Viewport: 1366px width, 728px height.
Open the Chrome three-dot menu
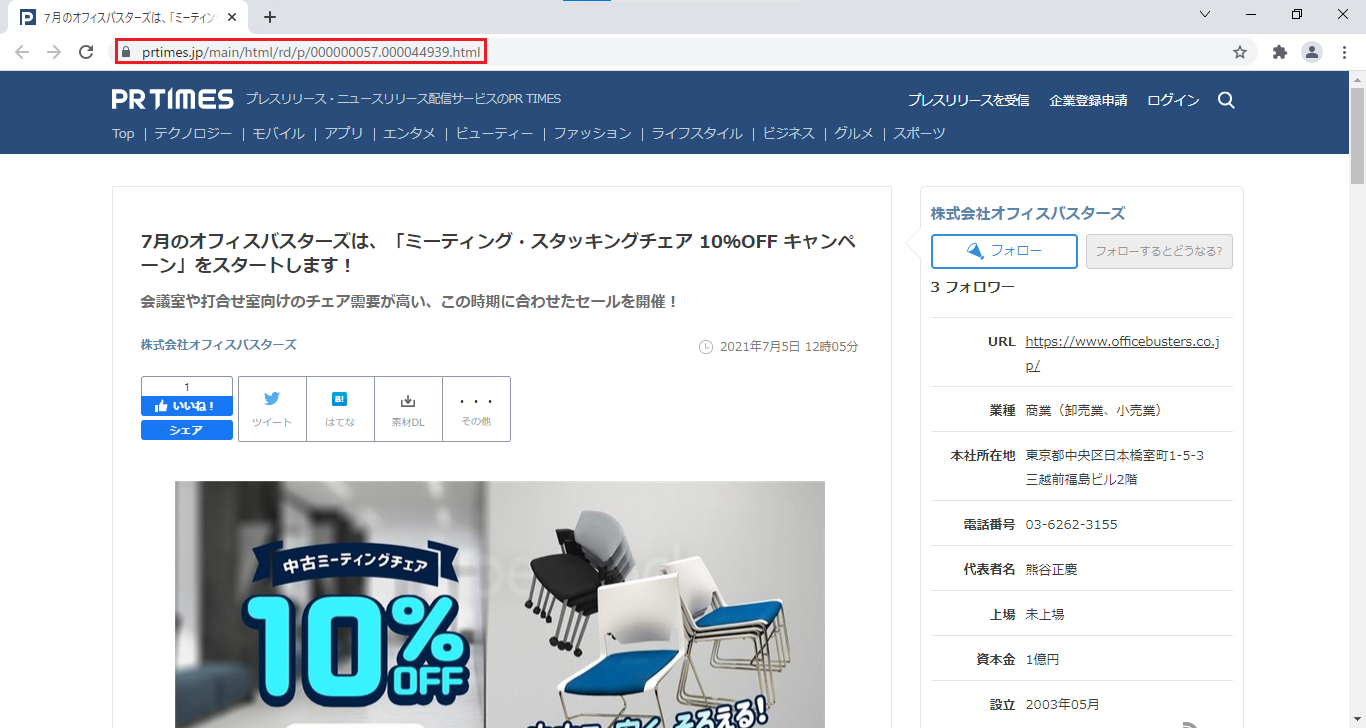(1344, 52)
